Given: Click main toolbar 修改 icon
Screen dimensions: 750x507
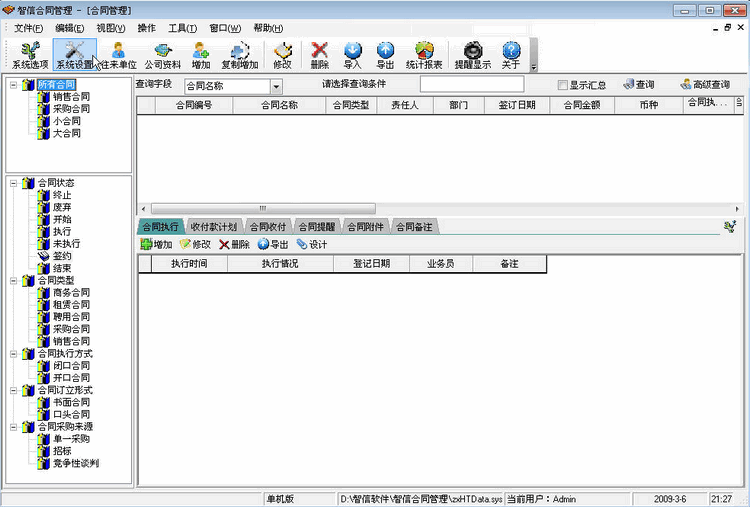Looking at the screenshot, I should 282,55.
